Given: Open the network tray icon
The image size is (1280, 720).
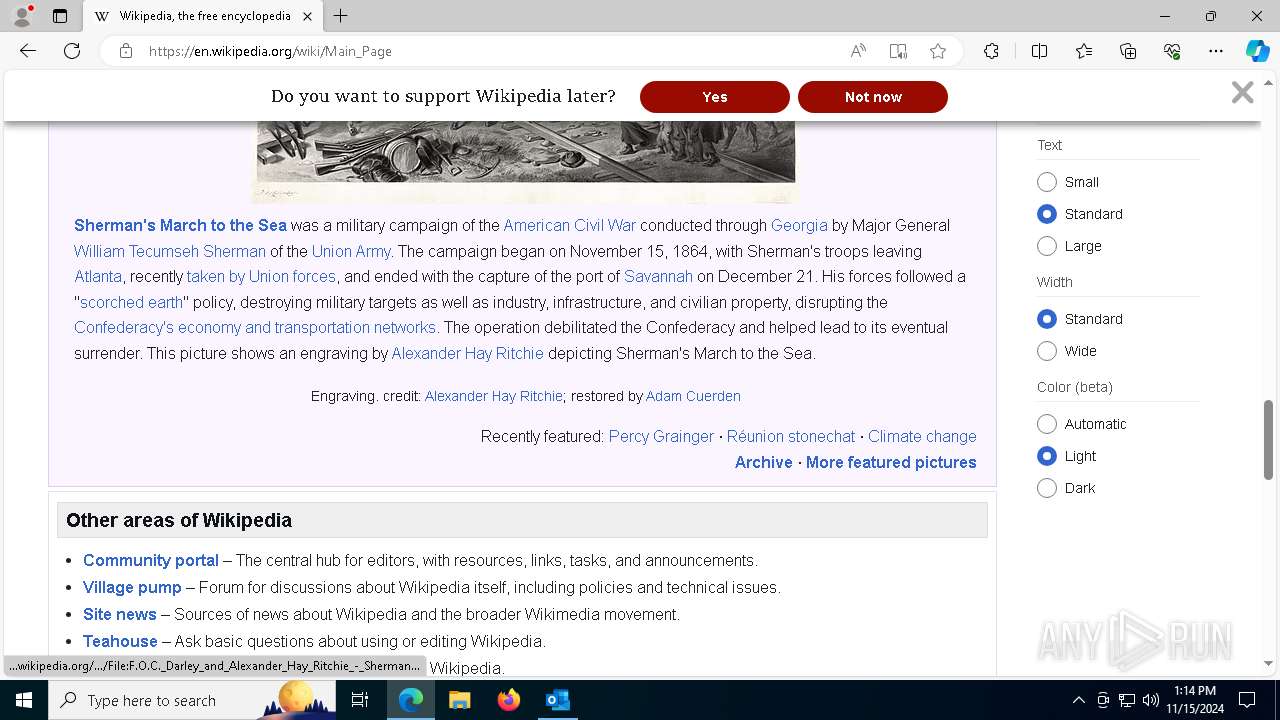Looking at the screenshot, I should click(1127, 700).
